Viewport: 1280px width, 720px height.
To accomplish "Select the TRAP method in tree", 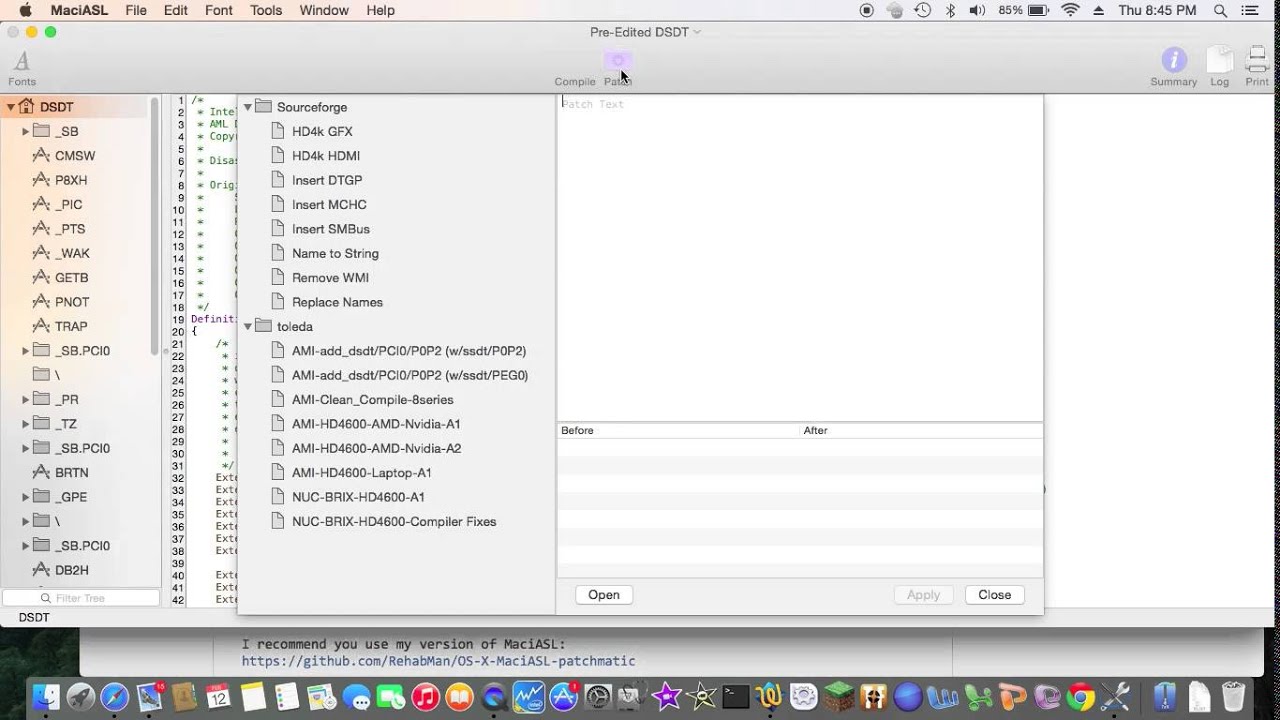I will coord(71,326).
